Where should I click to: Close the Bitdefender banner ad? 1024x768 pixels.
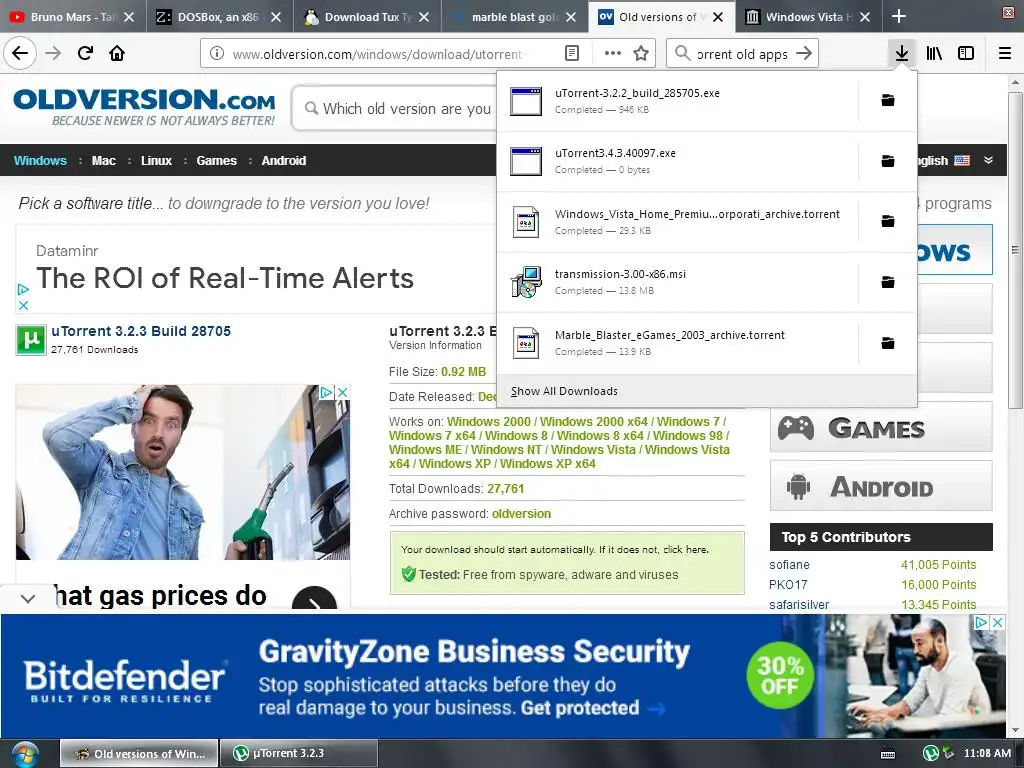[x=997, y=622]
